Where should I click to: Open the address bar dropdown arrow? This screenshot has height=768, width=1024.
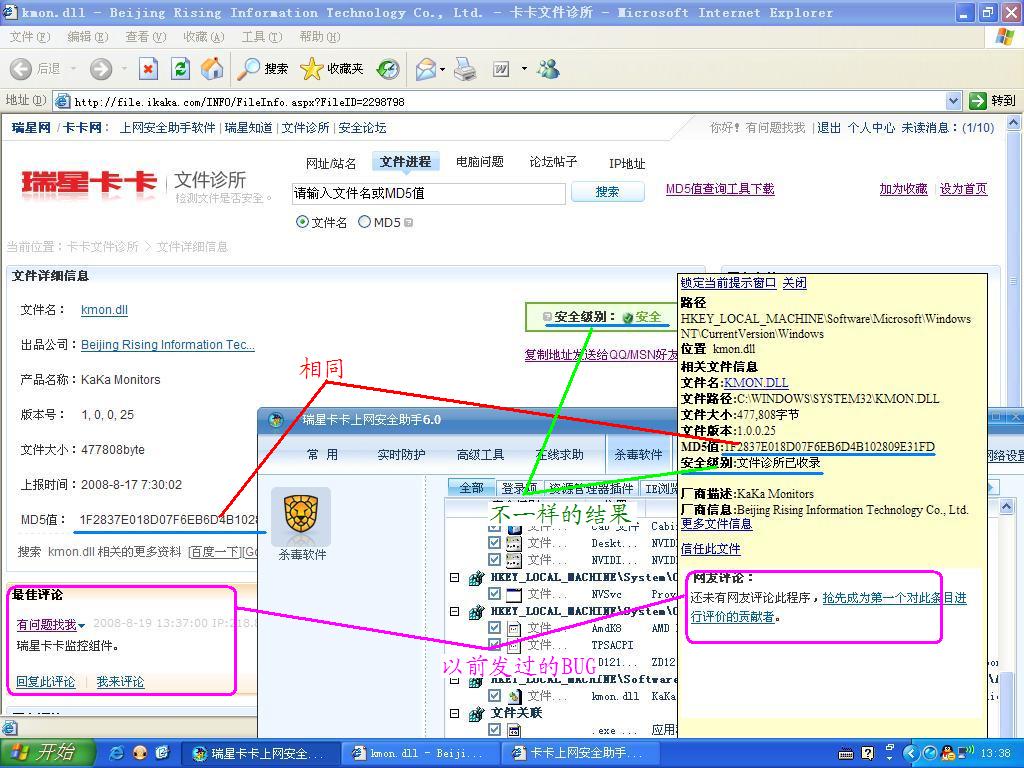(953, 101)
